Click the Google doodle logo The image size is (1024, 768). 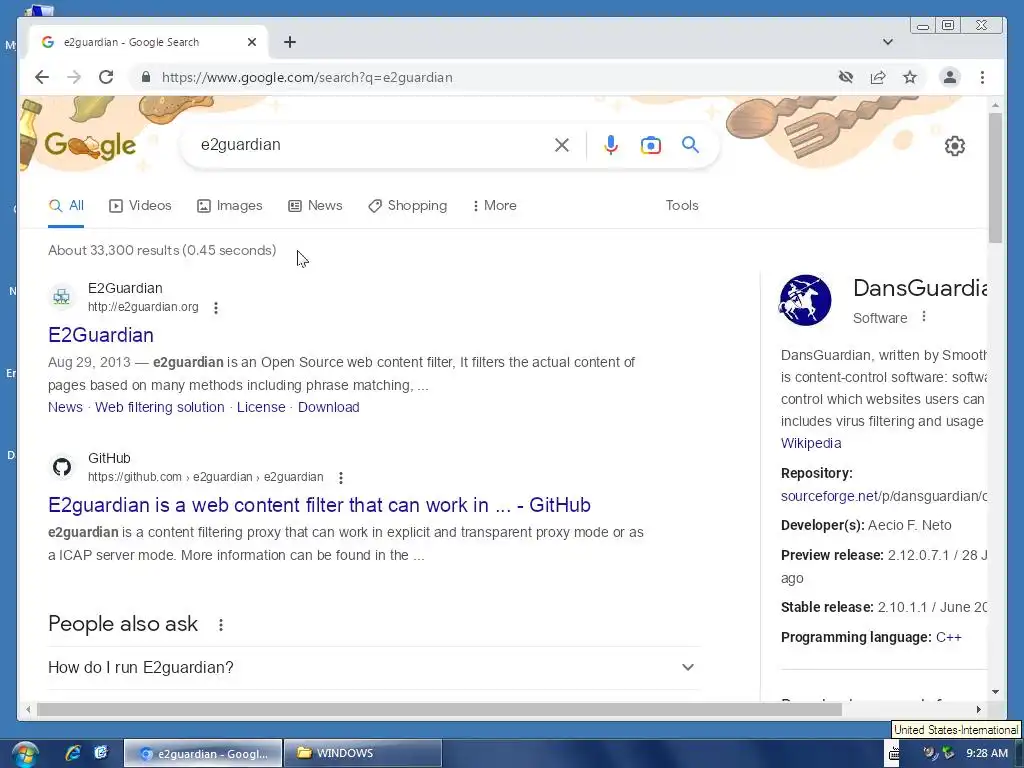[90, 145]
